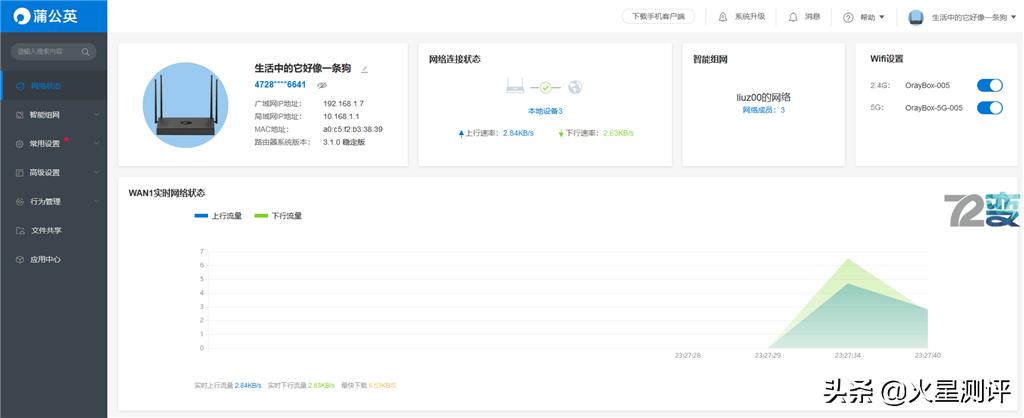Toggle the 5G OrayBox-5G-005 wifi switch

point(989,108)
